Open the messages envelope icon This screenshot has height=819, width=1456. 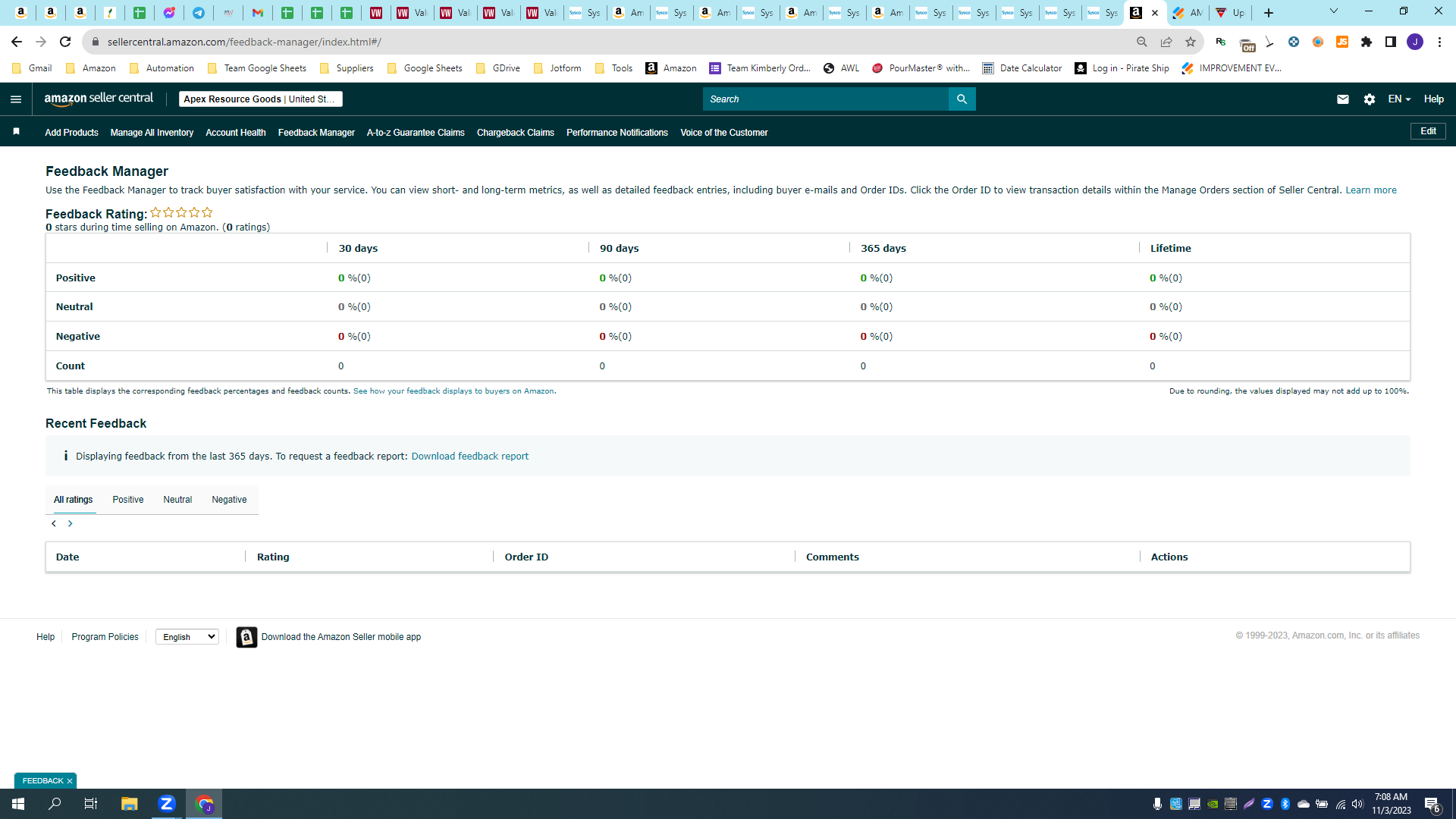click(x=1342, y=99)
